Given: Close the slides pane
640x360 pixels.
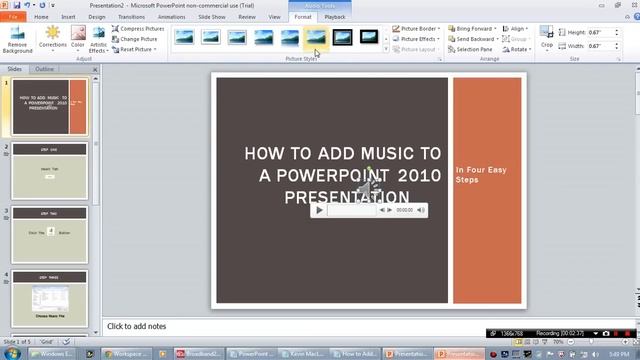Looking at the screenshot, I should coord(95,69).
